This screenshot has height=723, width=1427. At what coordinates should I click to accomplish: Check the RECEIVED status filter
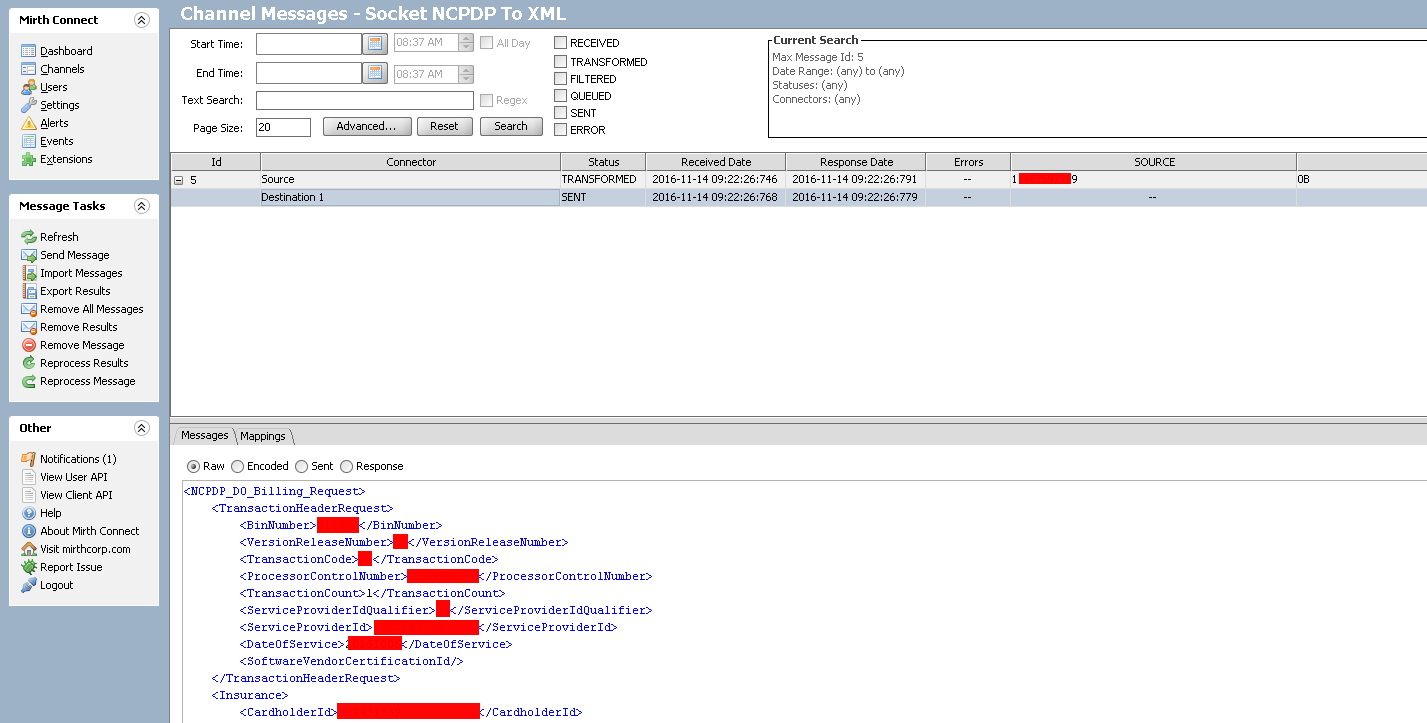tap(561, 43)
